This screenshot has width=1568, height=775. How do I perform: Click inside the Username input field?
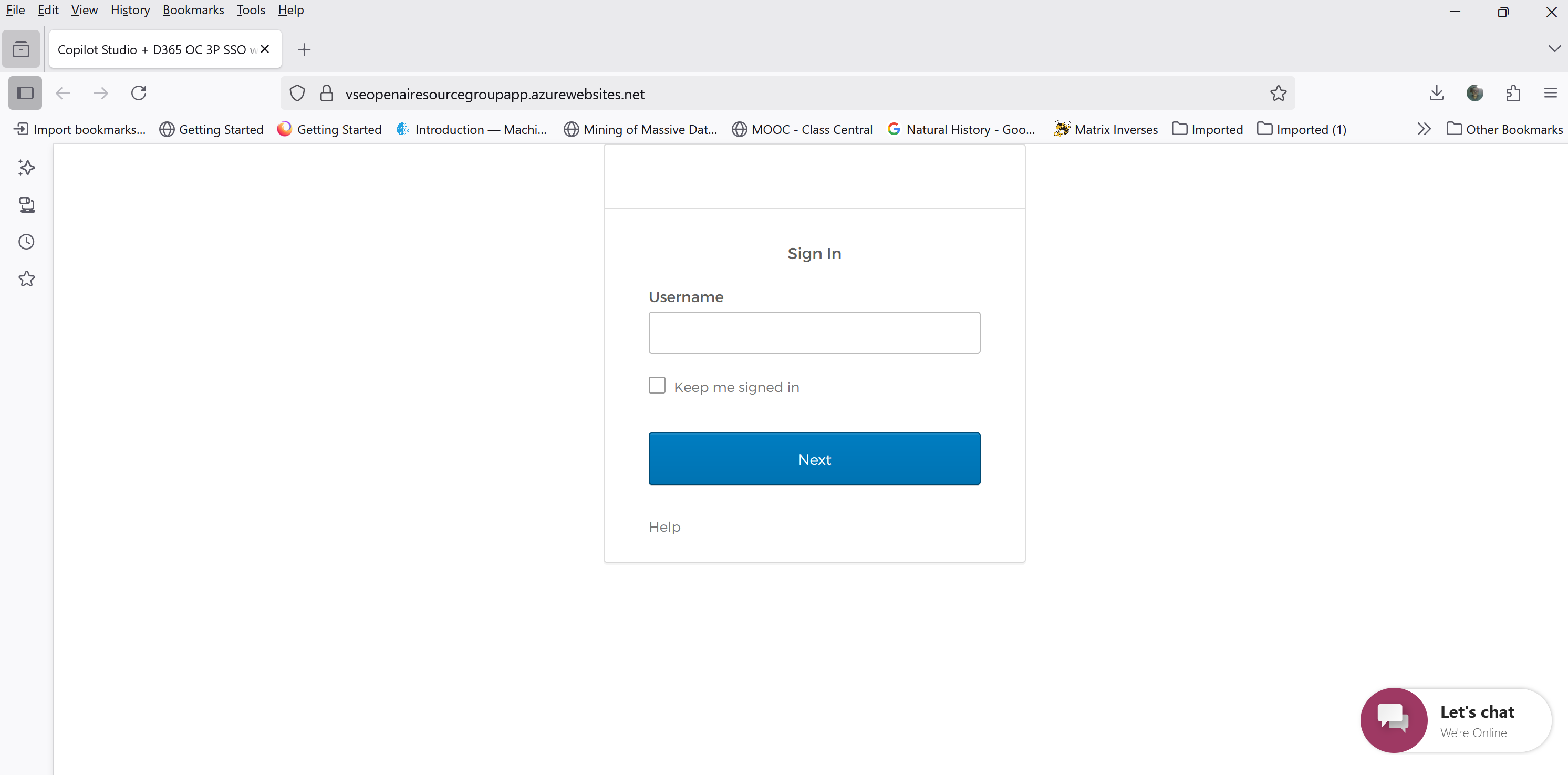[x=814, y=333]
